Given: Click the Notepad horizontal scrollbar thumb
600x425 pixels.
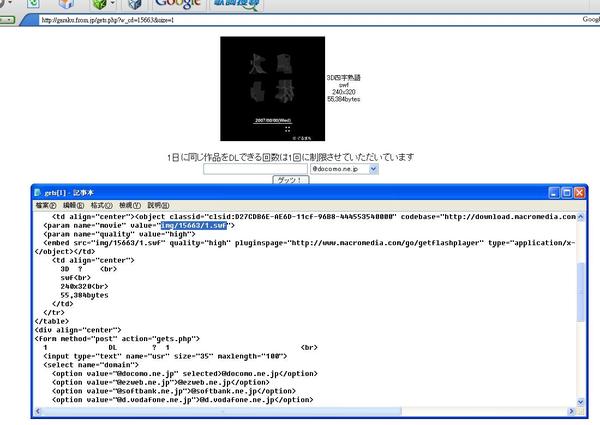Looking at the screenshot, I should click(x=222, y=411).
